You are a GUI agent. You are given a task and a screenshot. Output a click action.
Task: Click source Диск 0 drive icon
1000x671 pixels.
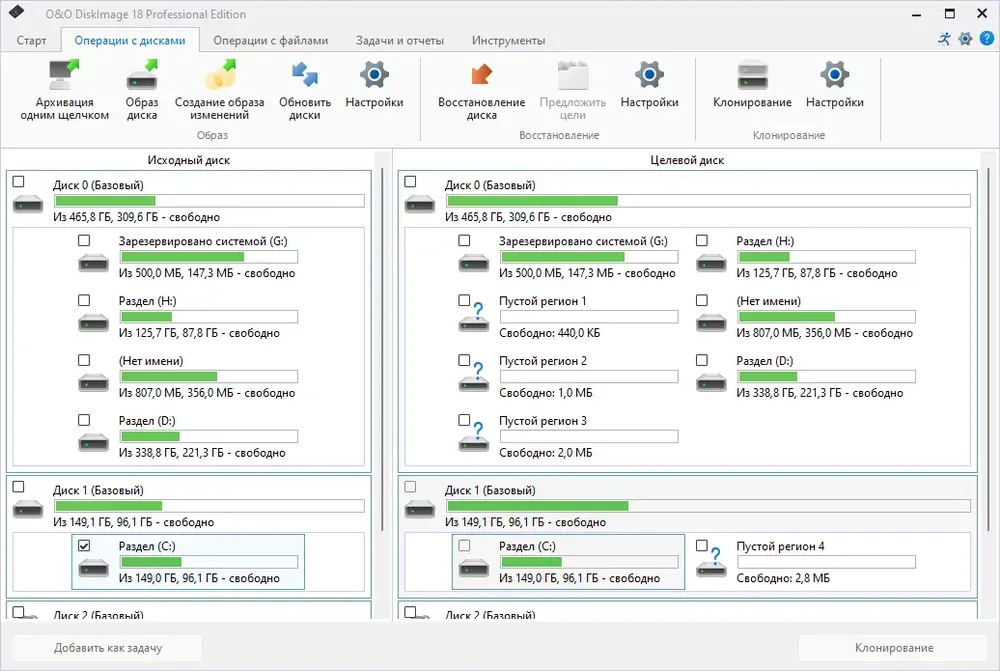pos(28,205)
